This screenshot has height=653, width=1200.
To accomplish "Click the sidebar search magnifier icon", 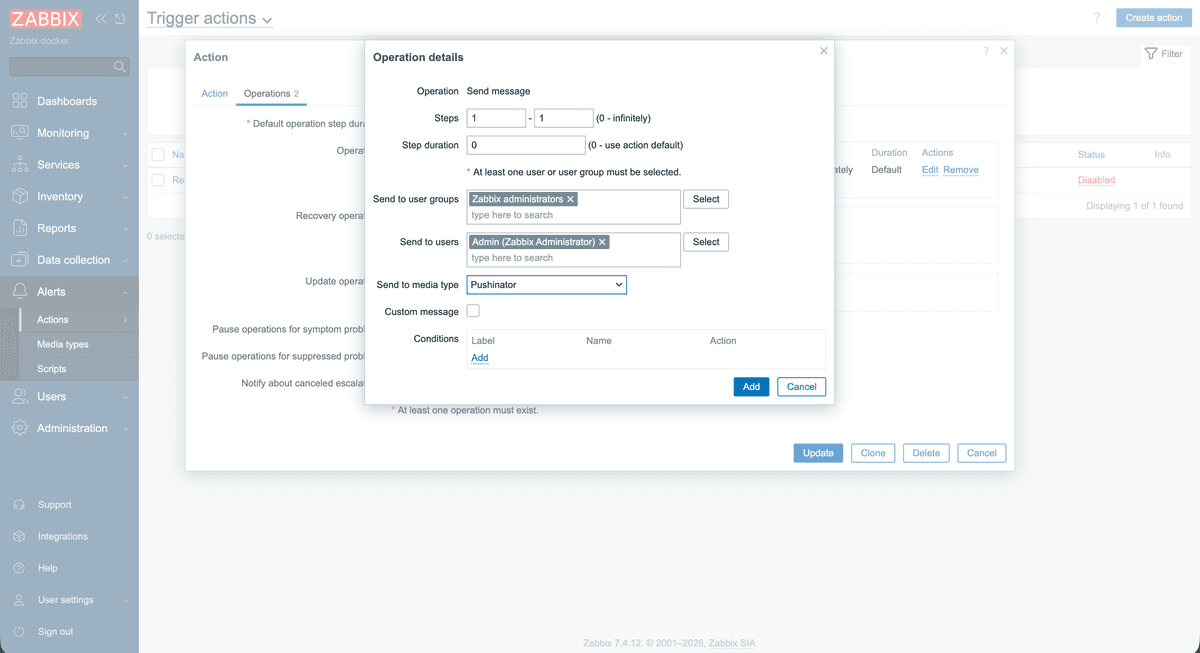I will click(x=120, y=67).
